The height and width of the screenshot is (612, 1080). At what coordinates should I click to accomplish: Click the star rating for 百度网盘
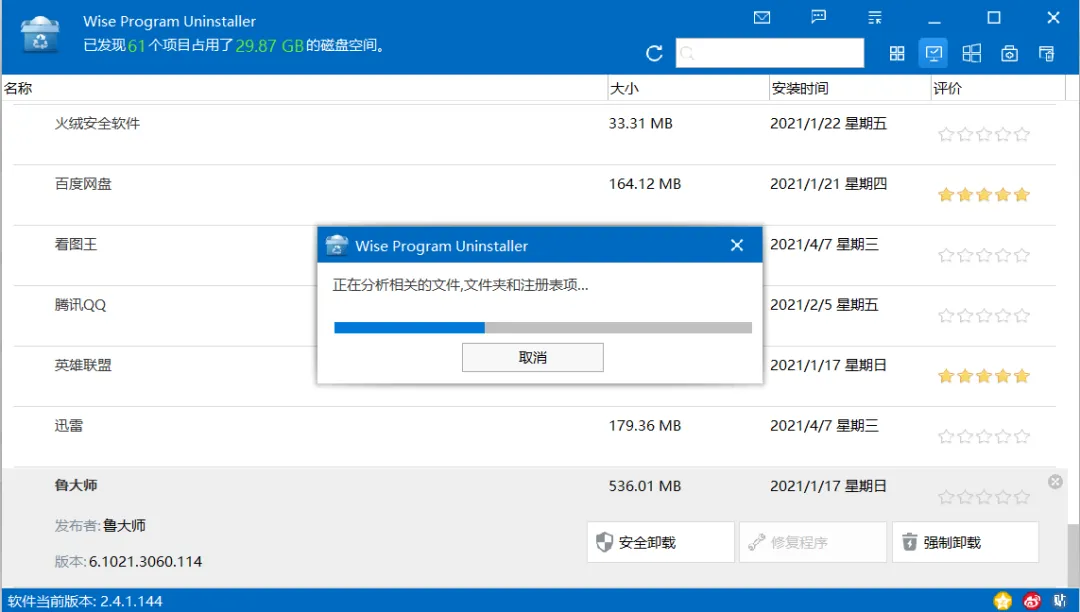click(x=984, y=195)
